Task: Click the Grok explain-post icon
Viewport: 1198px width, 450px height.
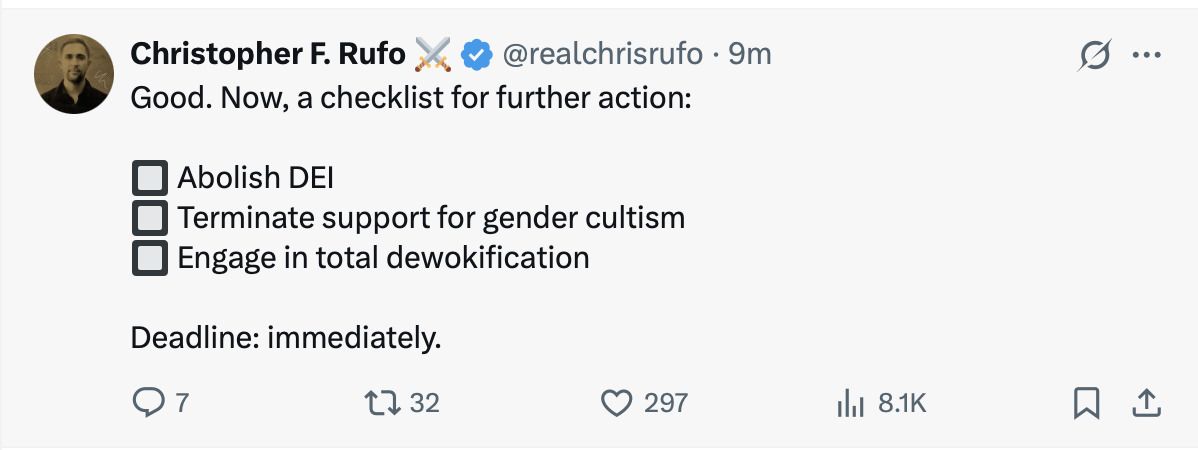Action: [x=1095, y=56]
